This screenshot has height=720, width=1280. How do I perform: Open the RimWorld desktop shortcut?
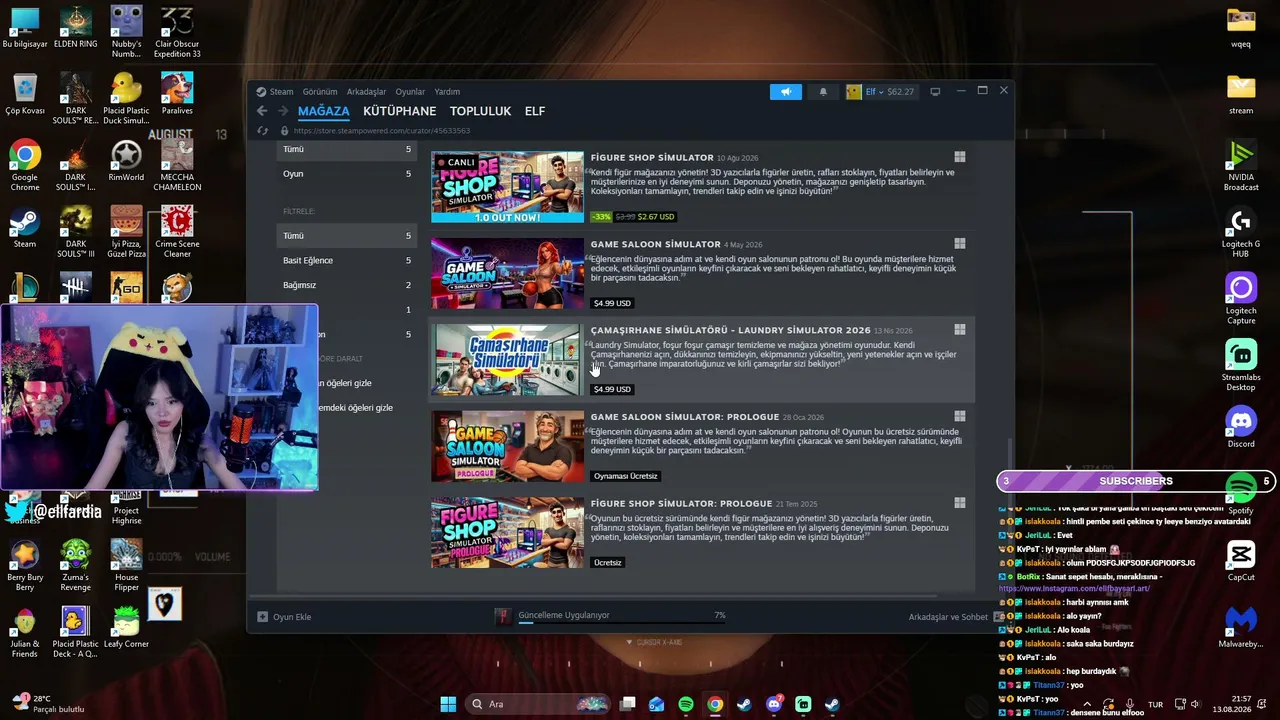coord(126,161)
